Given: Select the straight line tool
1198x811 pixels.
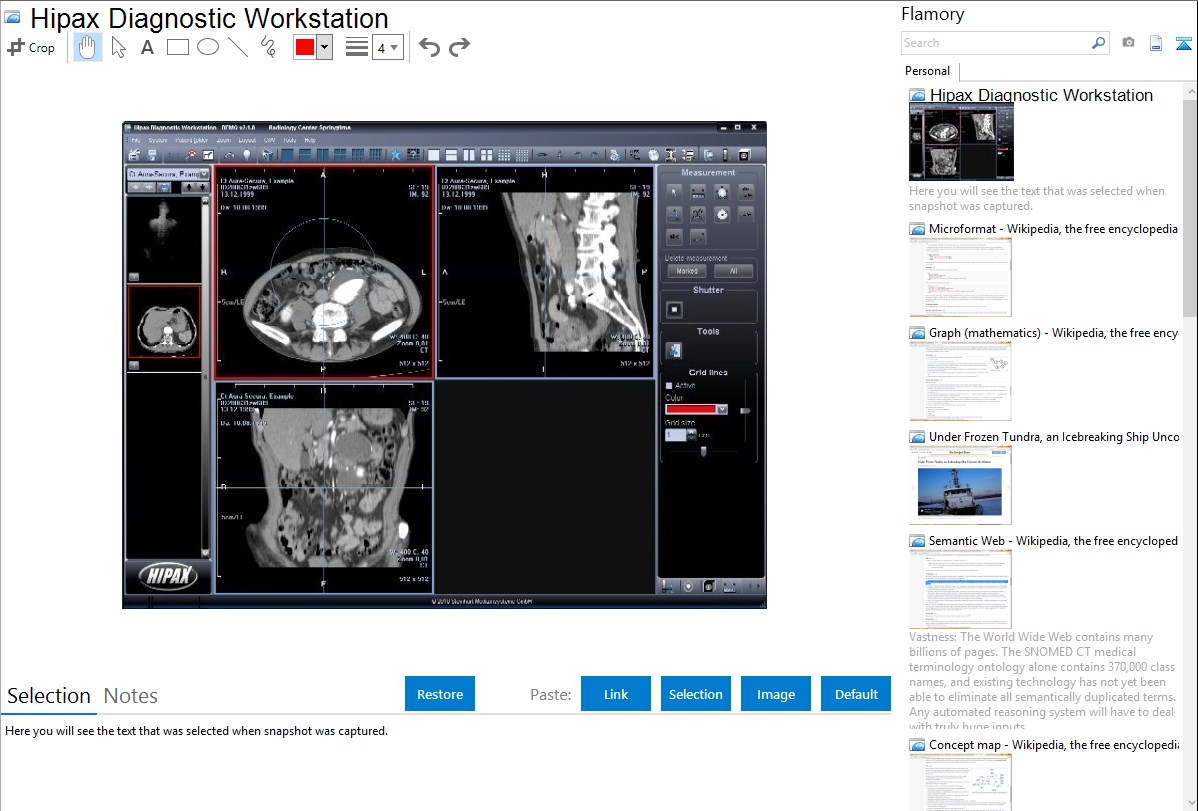Looking at the screenshot, I should tap(238, 47).
